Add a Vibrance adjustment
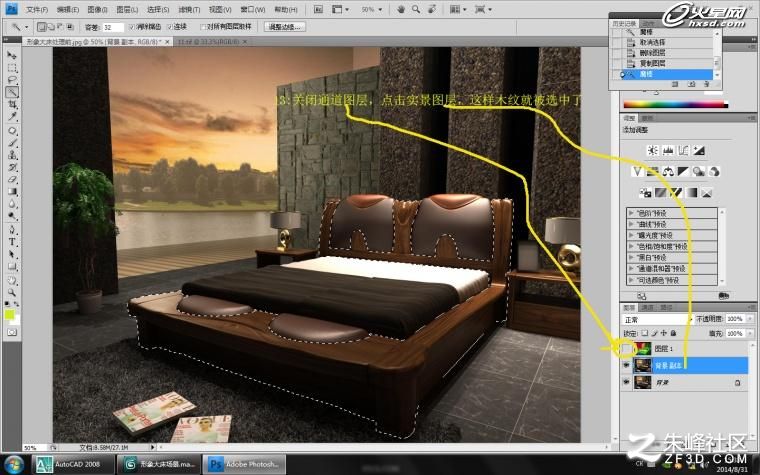 click(x=637, y=171)
